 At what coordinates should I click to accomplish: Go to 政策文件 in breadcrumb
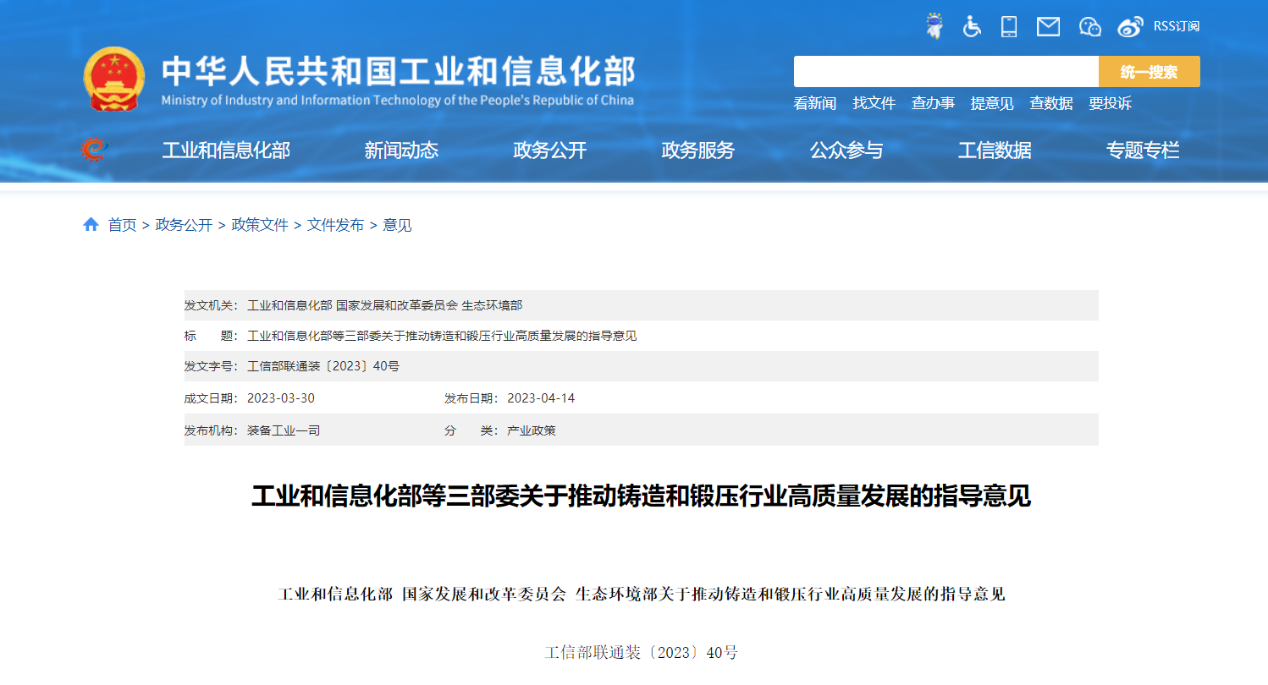click(x=260, y=225)
